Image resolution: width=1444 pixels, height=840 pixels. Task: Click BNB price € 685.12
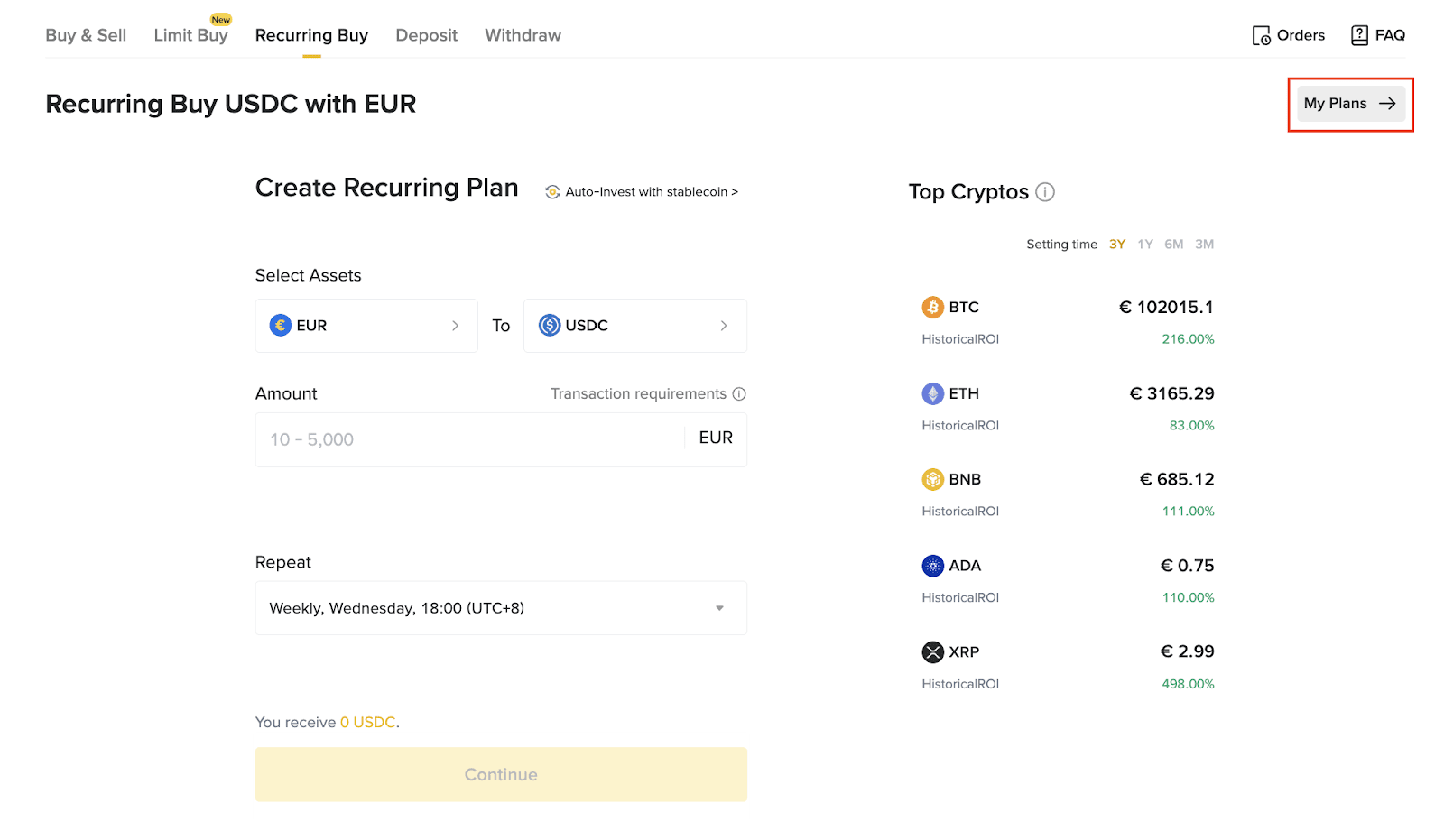(x=1177, y=480)
